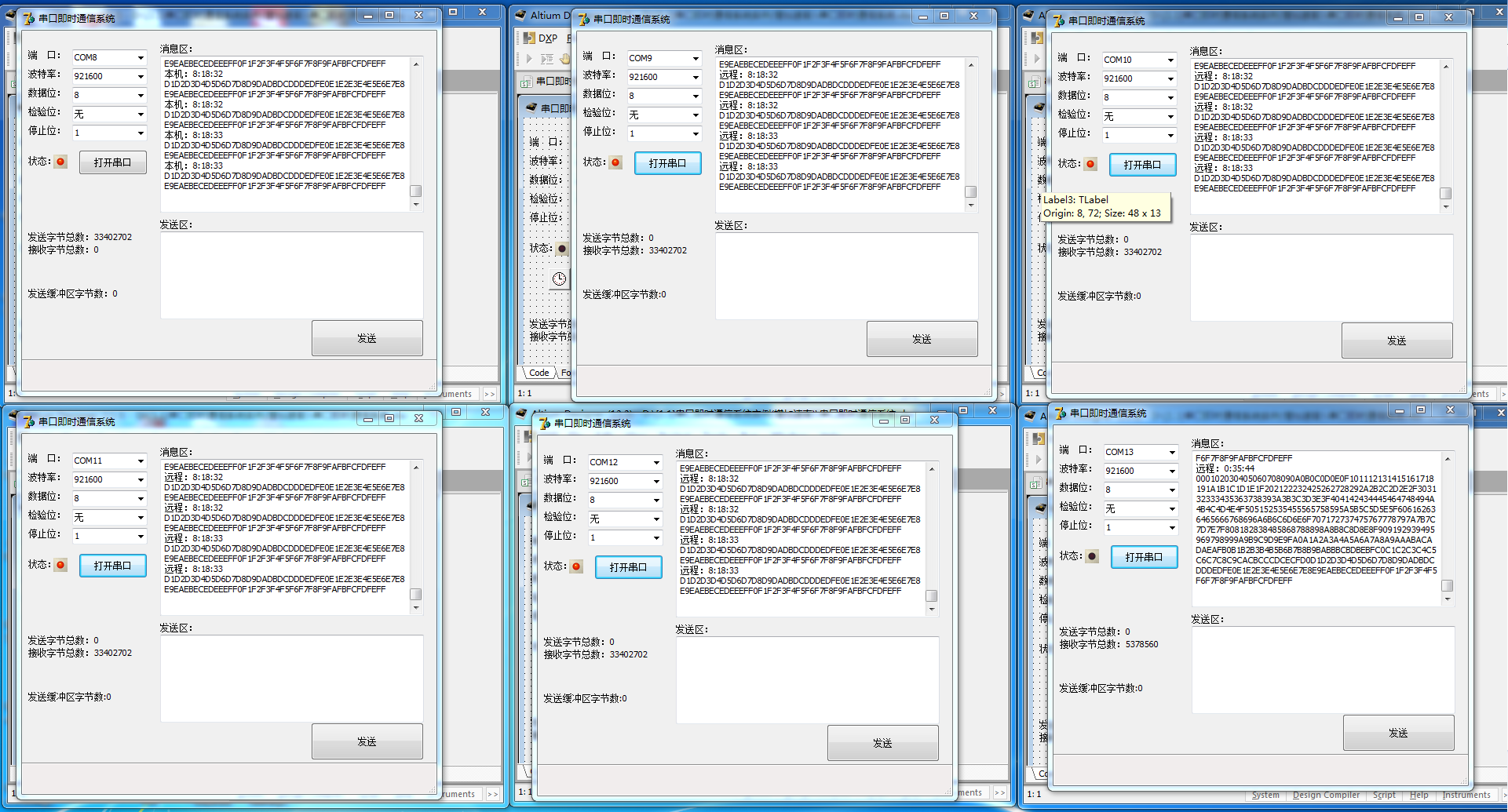Open the System menu in the Altium status bar
This screenshot has width=1508, height=812.
click(x=1265, y=795)
